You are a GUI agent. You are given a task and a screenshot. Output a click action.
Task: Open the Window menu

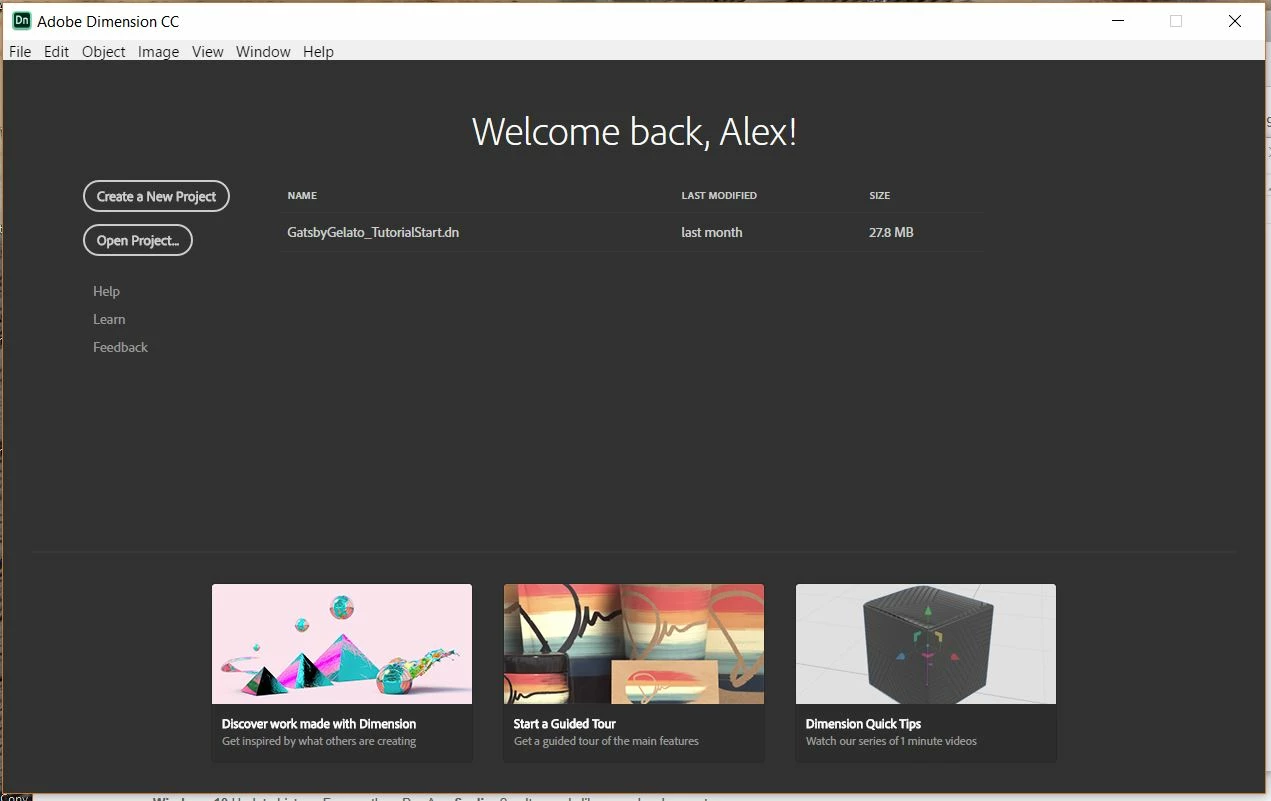pyautogui.click(x=263, y=52)
